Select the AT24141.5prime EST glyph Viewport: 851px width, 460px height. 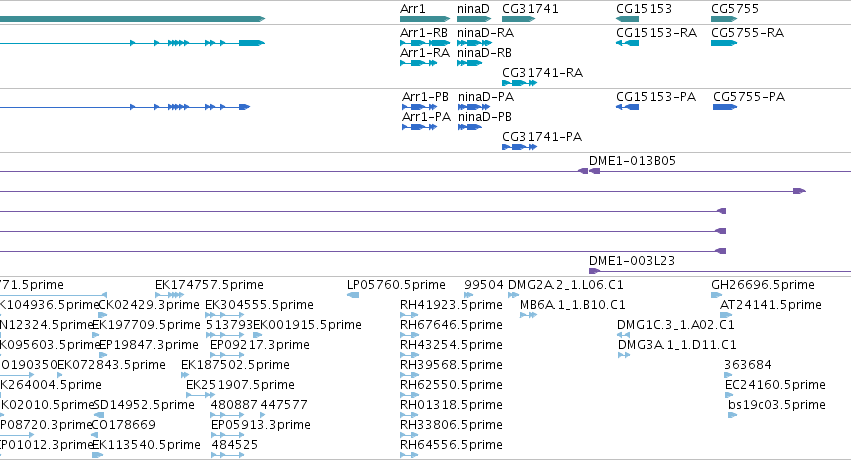click(x=726, y=315)
